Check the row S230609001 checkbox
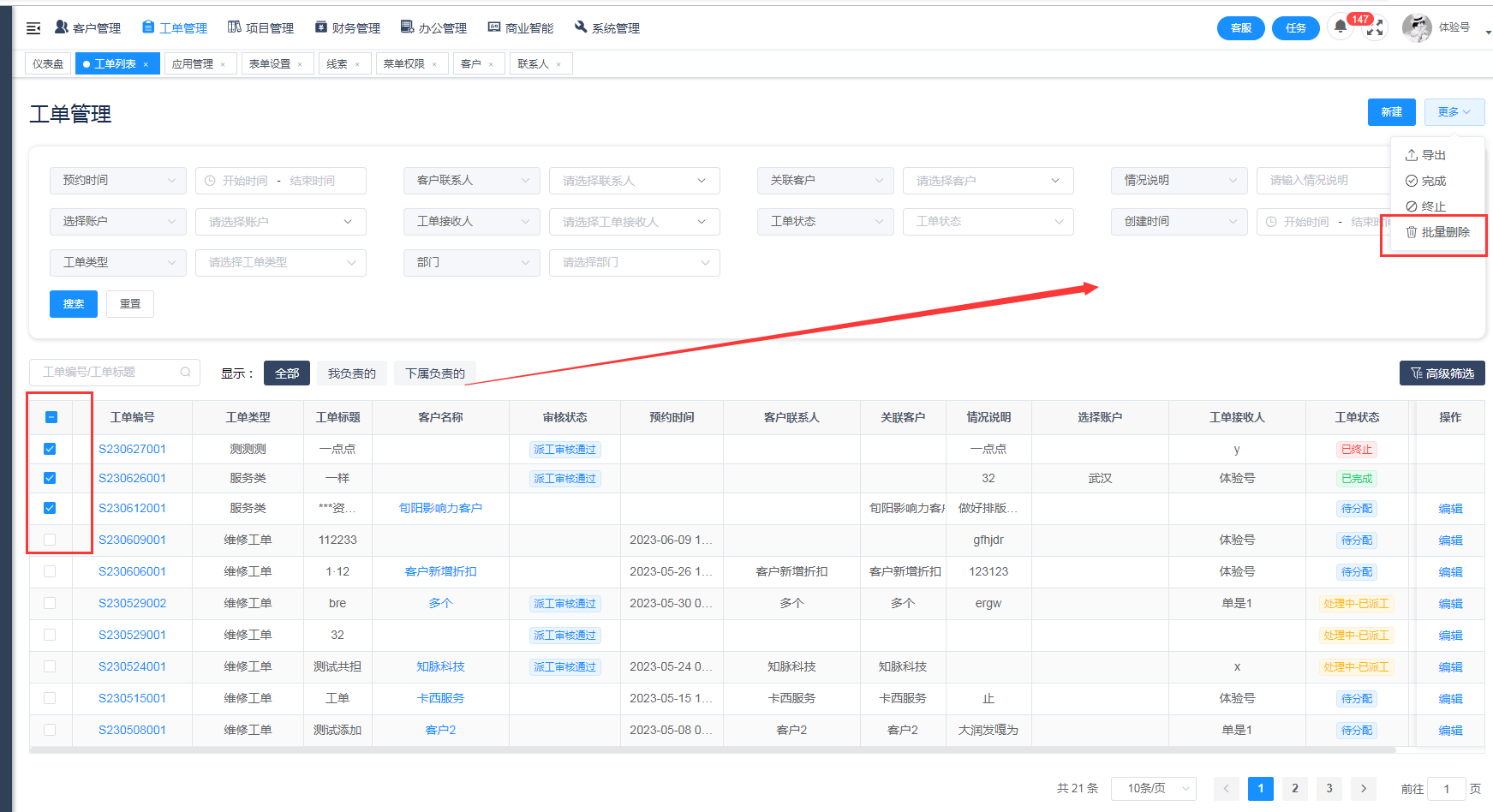The width and height of the screenshot is (1493, 812). (50, 540)
